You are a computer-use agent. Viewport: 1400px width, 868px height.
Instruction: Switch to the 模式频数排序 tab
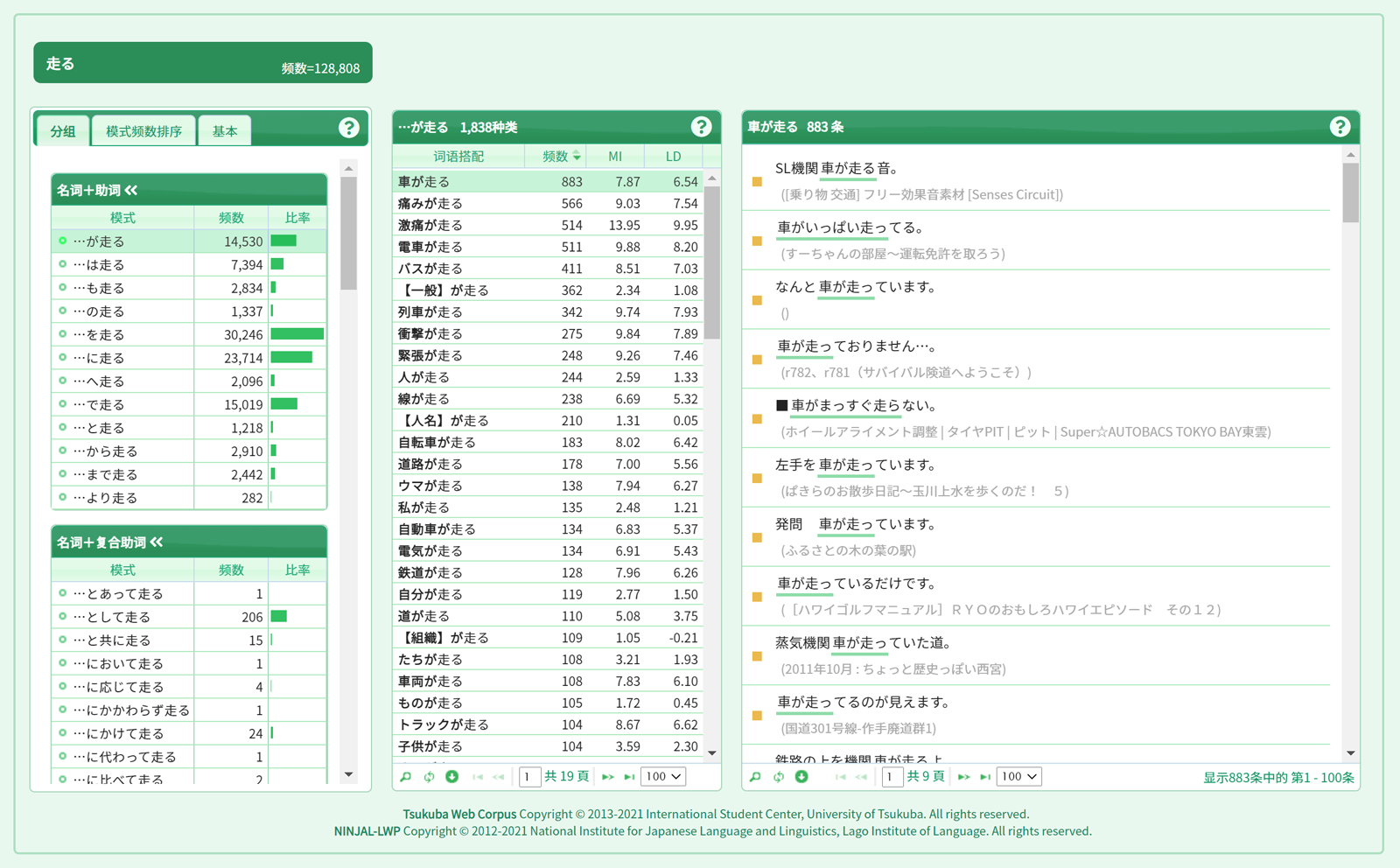click(x=143, y=131)
